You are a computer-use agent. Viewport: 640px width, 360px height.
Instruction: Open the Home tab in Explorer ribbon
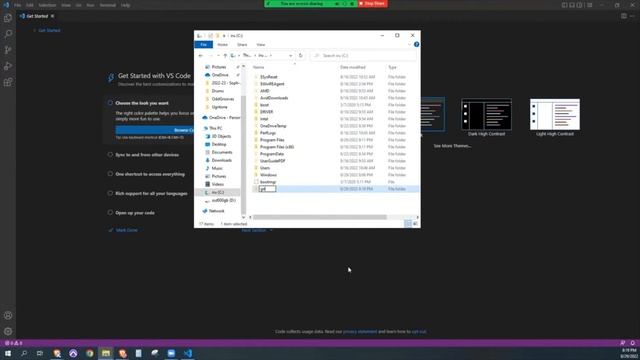point(222,44)
